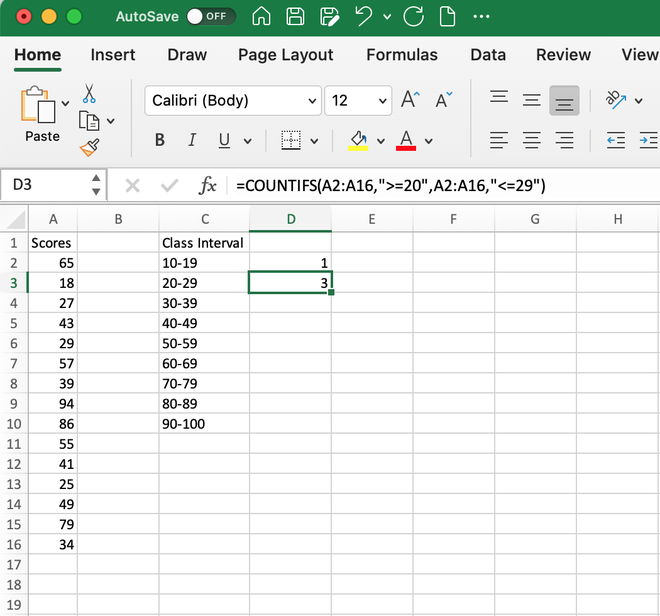
Task: Open the Undo history dropdown arrow
Action: (387, 17)
